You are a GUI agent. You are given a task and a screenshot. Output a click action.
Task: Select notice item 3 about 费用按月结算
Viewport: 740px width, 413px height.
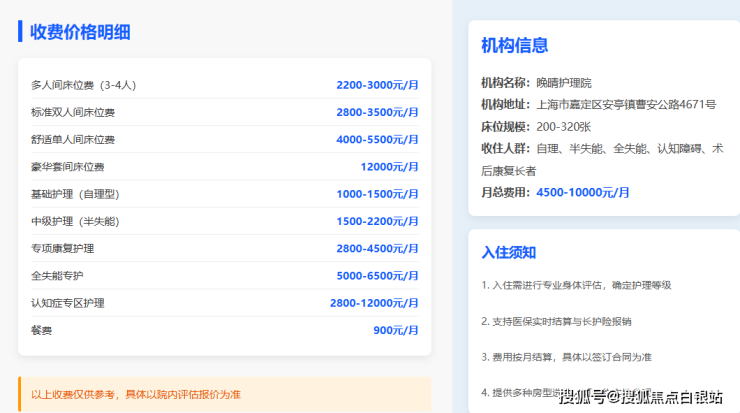pos(566,357)
